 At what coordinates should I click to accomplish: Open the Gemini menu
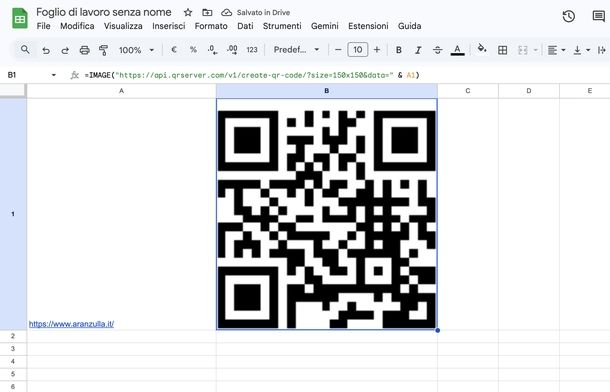pyautogui.click(x=324, y=26)
